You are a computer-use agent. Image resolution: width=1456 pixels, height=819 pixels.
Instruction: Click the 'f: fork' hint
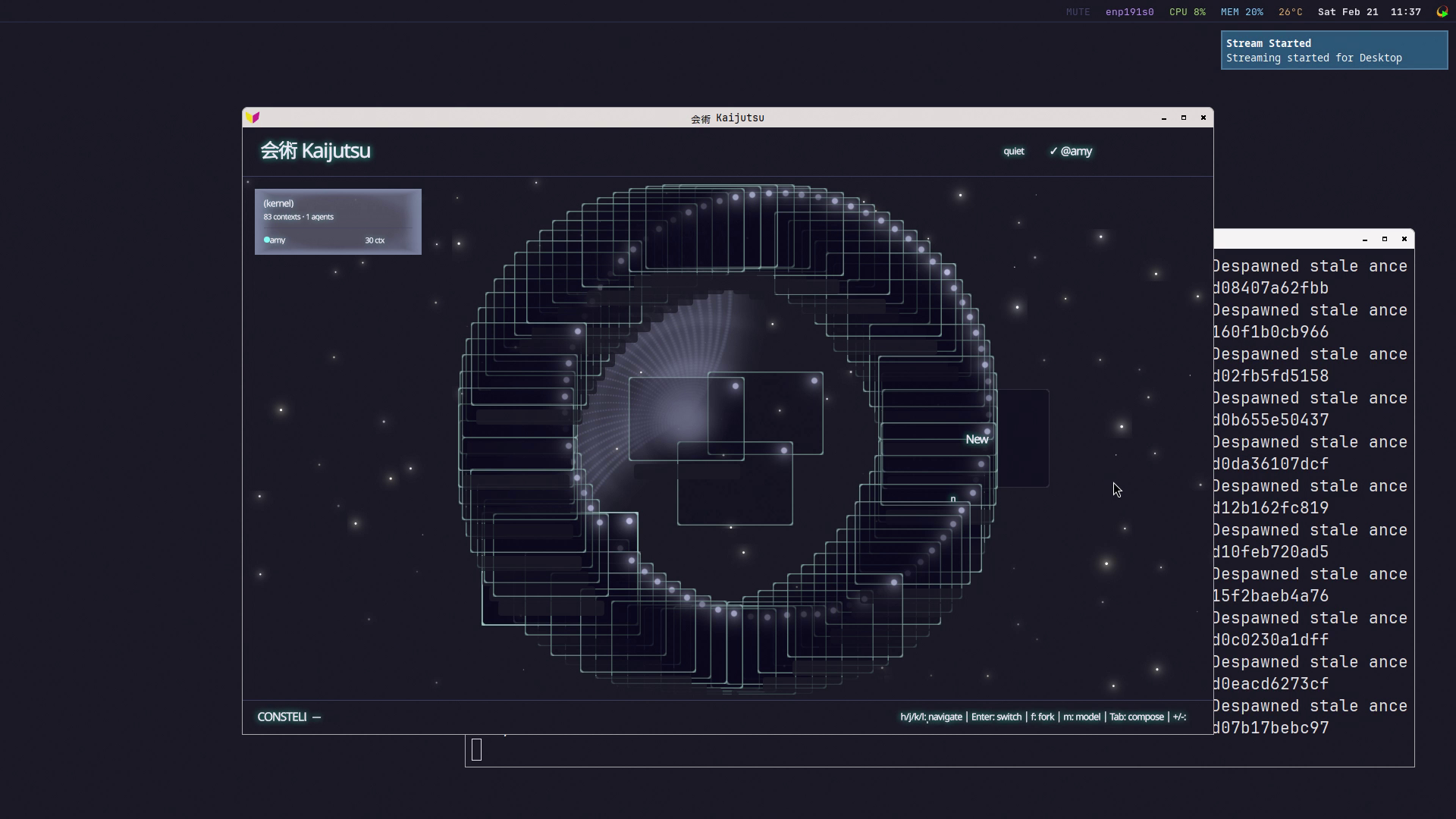1042,717
